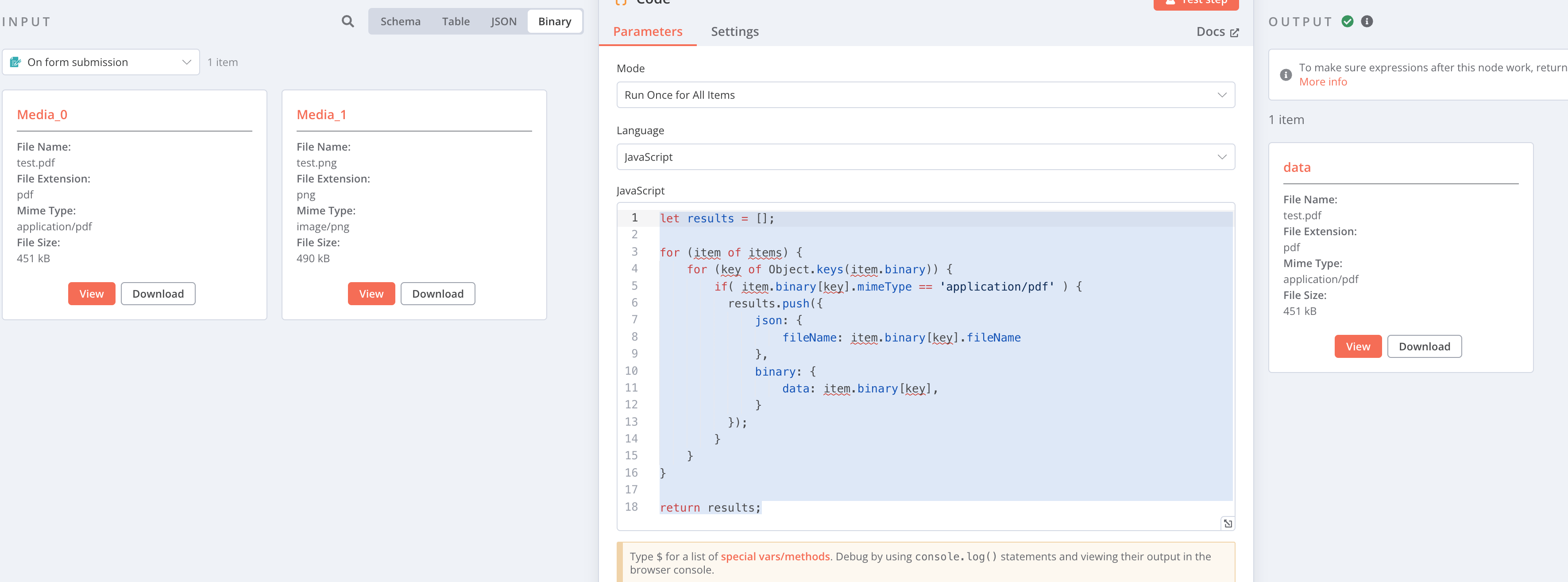View the Media_1 test.png file
Image resolution: width=1568 pixels, height=582 pixels.
pyautogui.click(x=371, y=293)
